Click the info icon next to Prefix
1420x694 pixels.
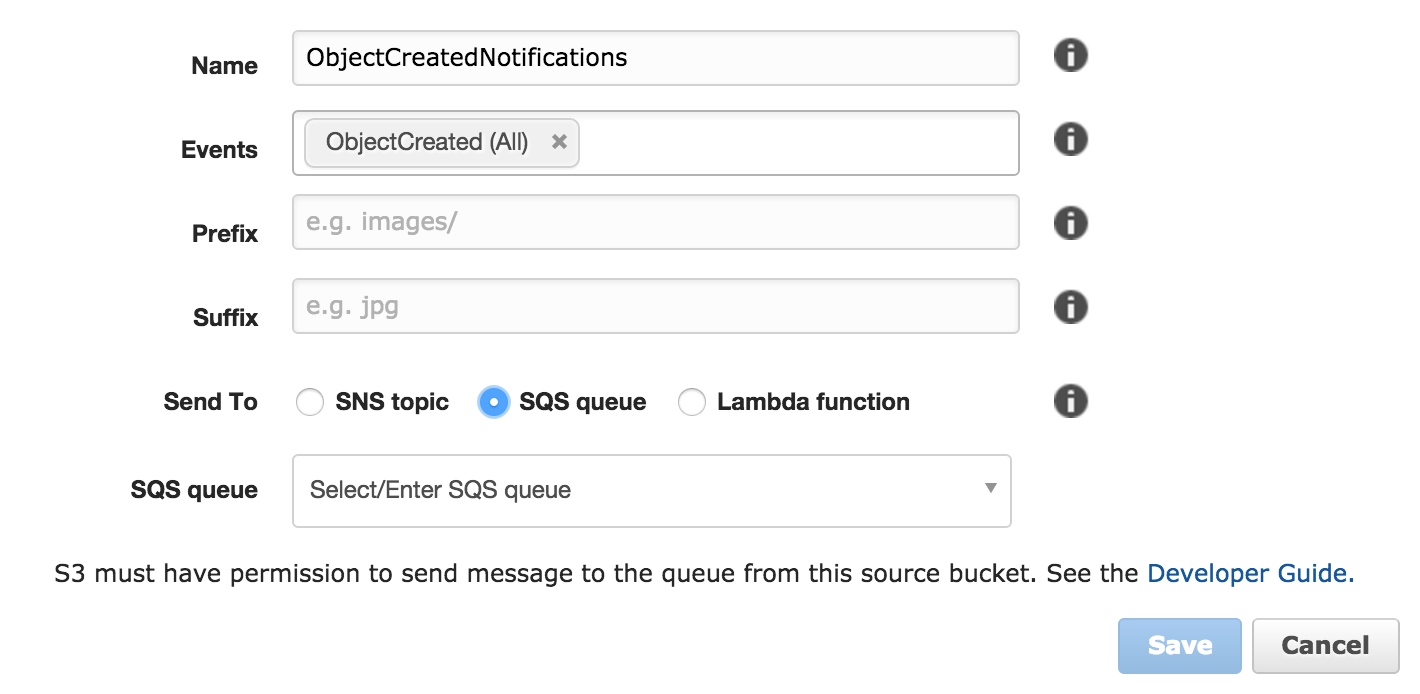1069,223
